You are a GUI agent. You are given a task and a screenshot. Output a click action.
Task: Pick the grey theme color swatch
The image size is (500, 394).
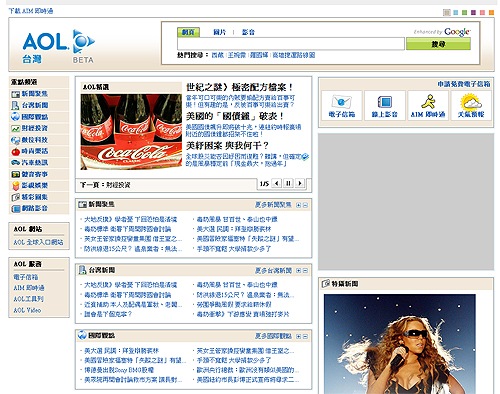point(447,13)
